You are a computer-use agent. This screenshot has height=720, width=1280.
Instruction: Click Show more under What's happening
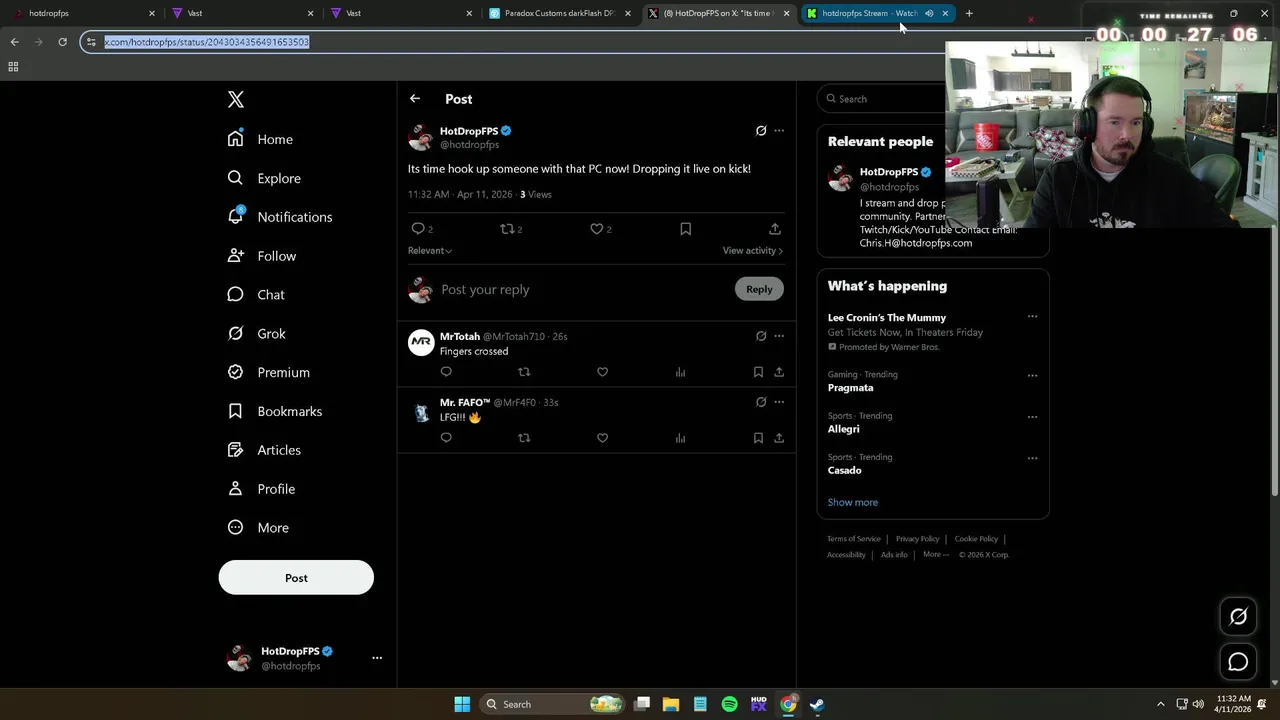852,502
